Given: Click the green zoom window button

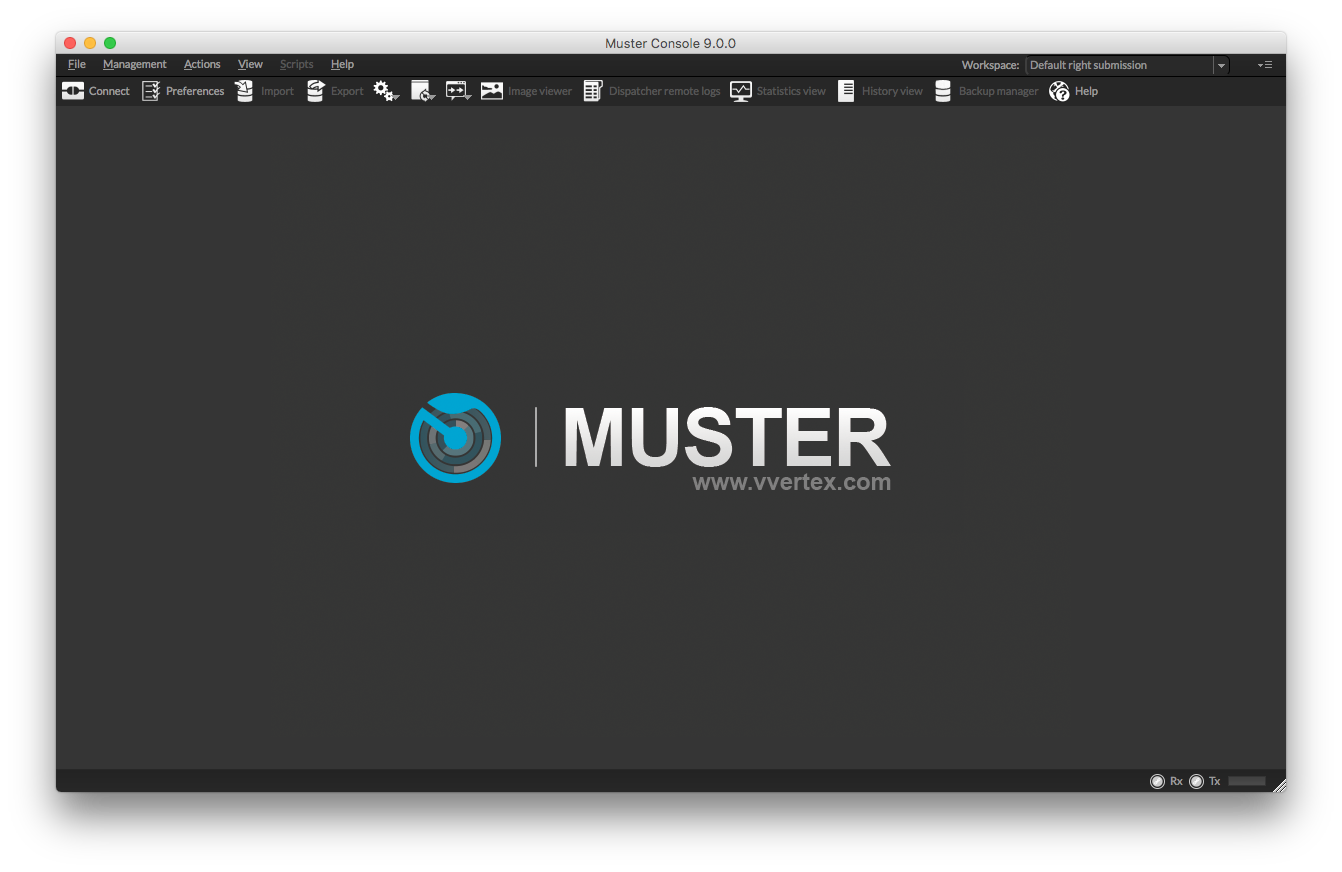Looking at the screenshot, I should [110, 43].
